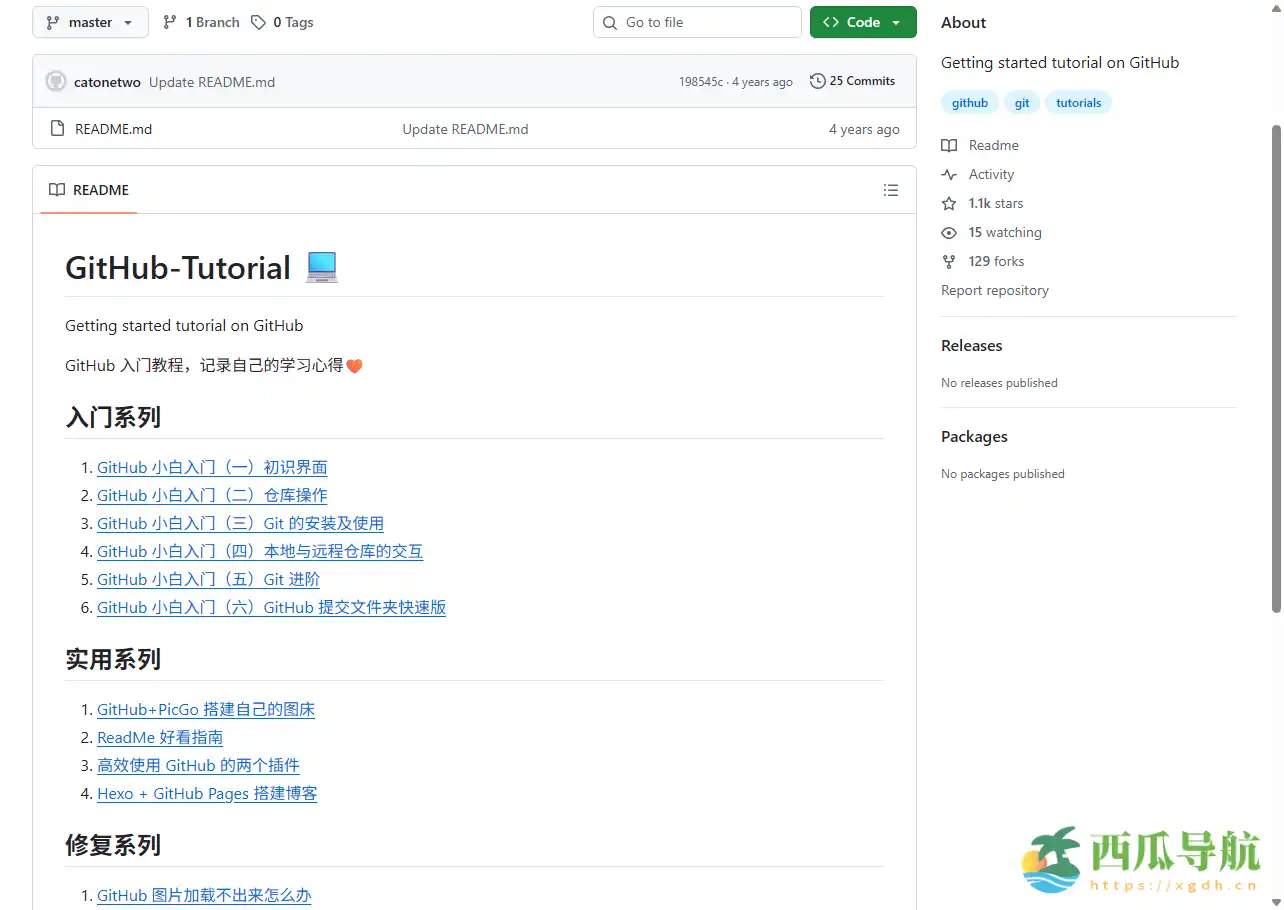Click the branch icon next to 1 Branch
The height and width of the screenshot is (910, 1284).
tap(168, 21)
